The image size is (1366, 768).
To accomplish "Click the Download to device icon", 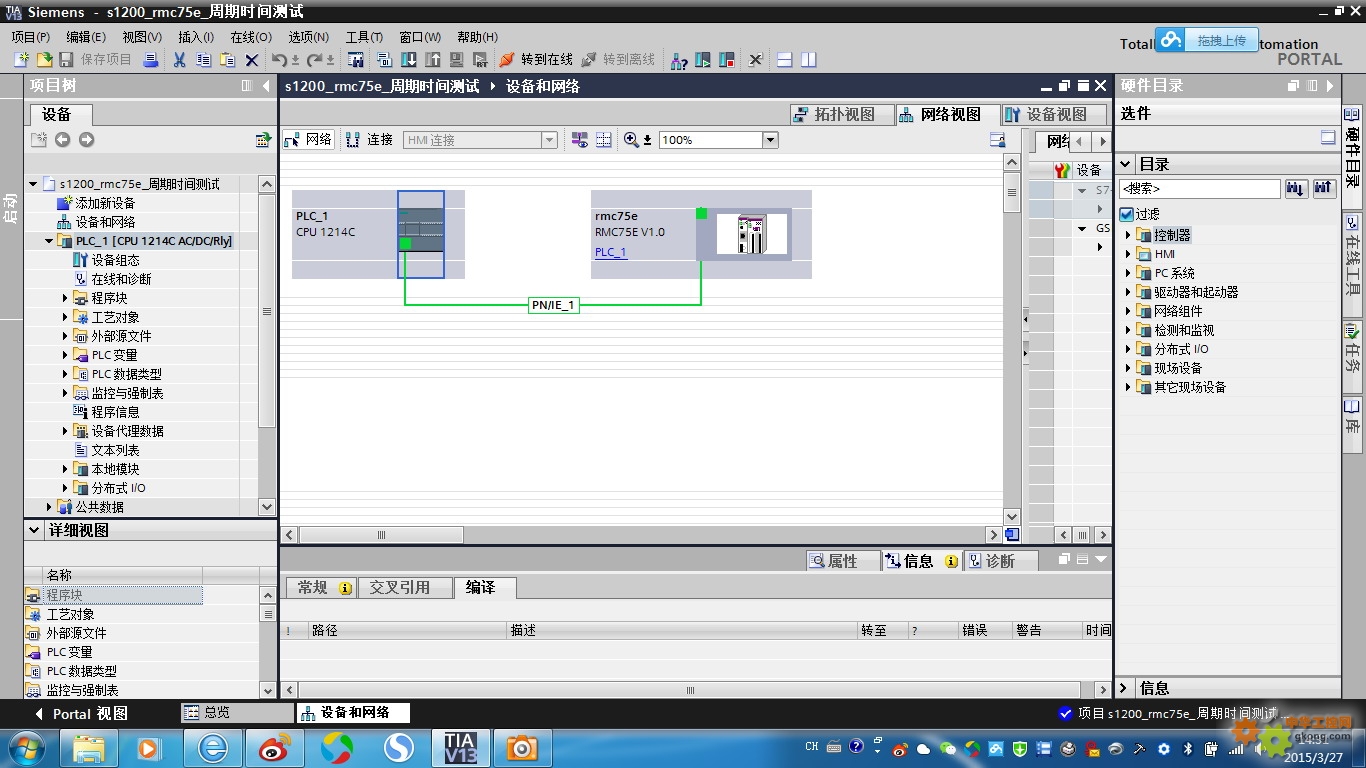I will [409, 60].
